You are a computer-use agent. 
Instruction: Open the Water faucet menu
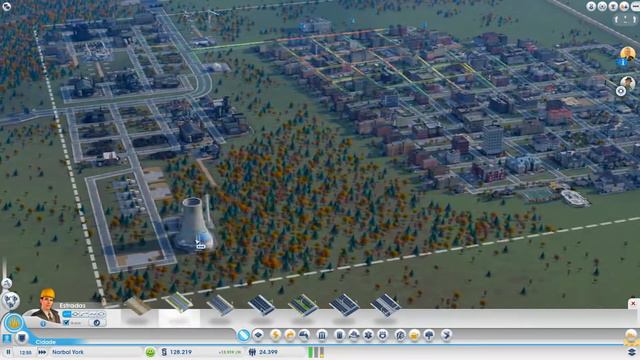pos(304,335)
